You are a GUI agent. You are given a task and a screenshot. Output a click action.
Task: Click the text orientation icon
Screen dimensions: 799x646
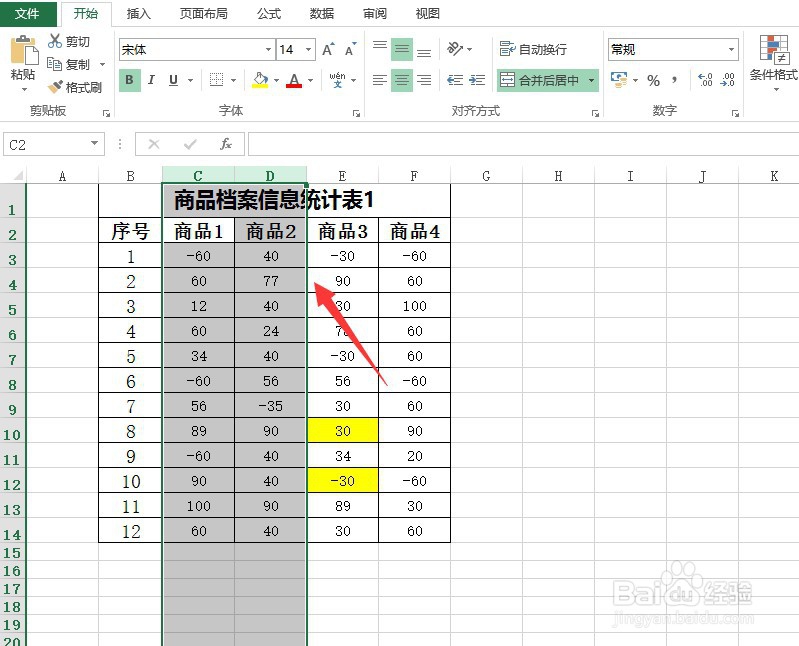(x=455, y=49)
